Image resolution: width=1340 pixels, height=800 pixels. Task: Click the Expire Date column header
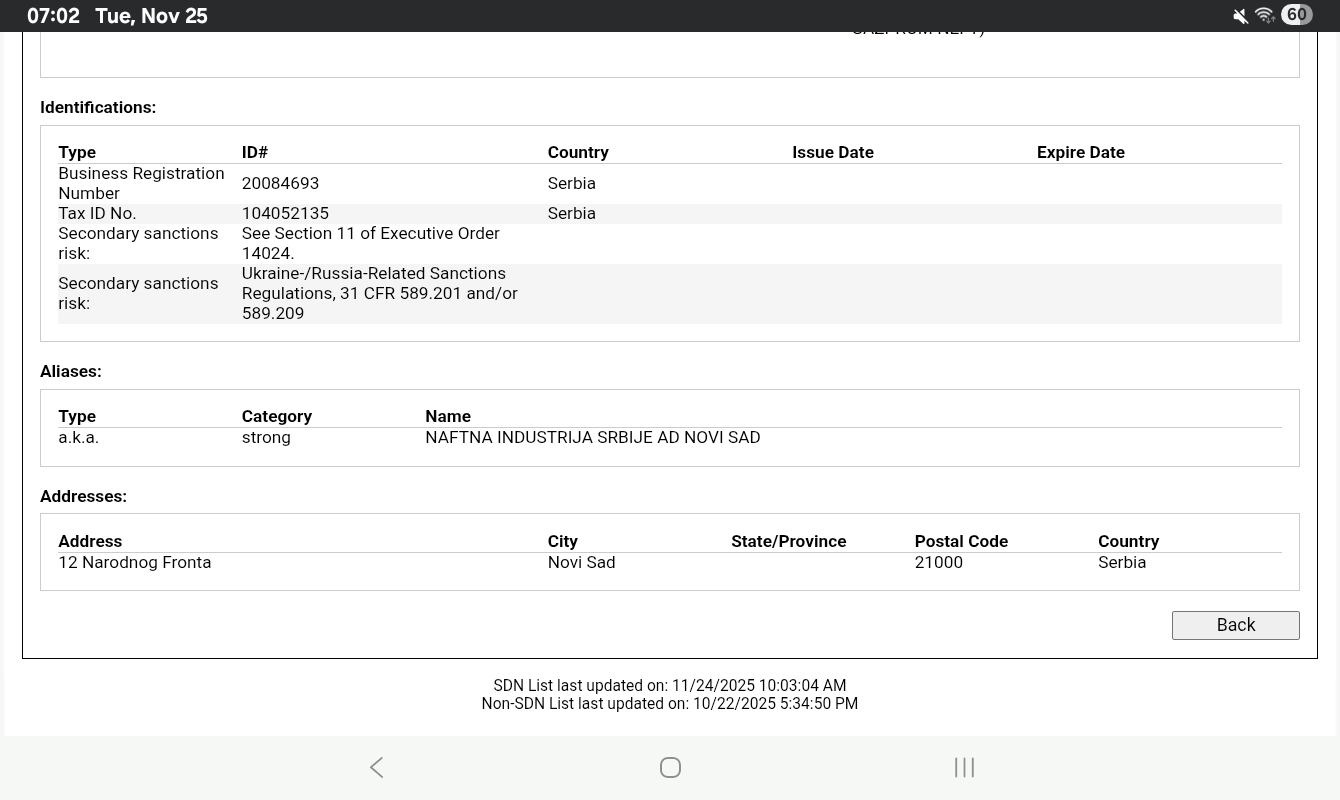tap(1080, 152)
